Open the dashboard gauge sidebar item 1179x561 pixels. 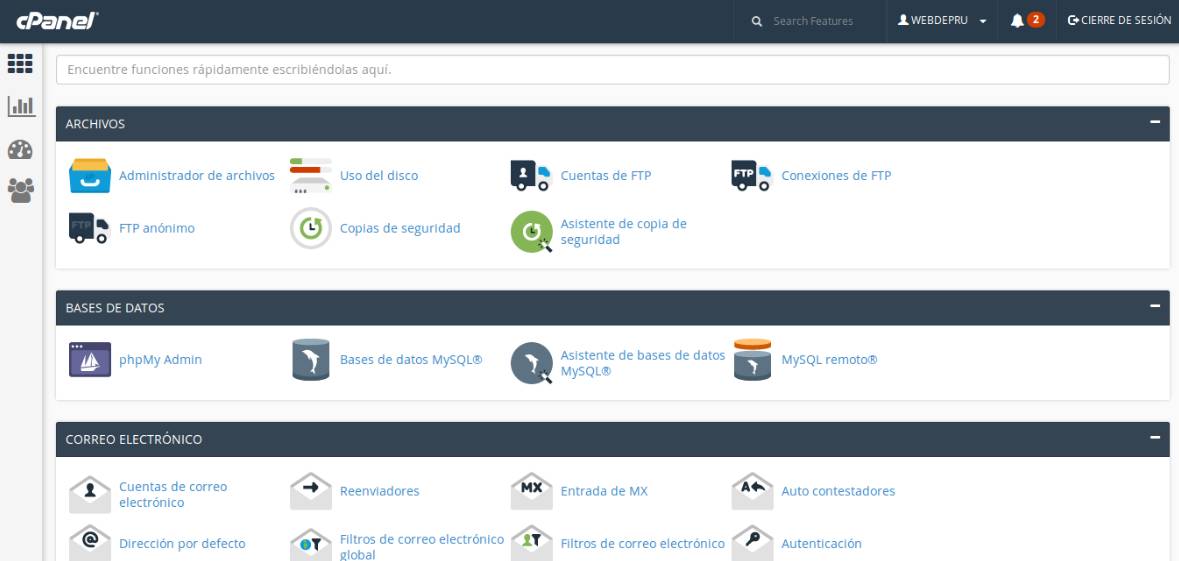point(20,147)
